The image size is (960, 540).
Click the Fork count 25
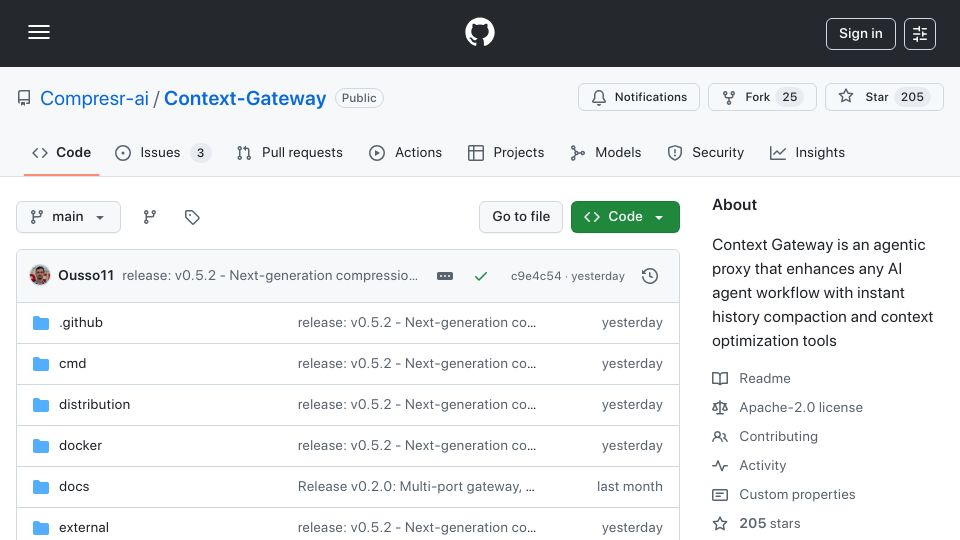tap(790, 97)
